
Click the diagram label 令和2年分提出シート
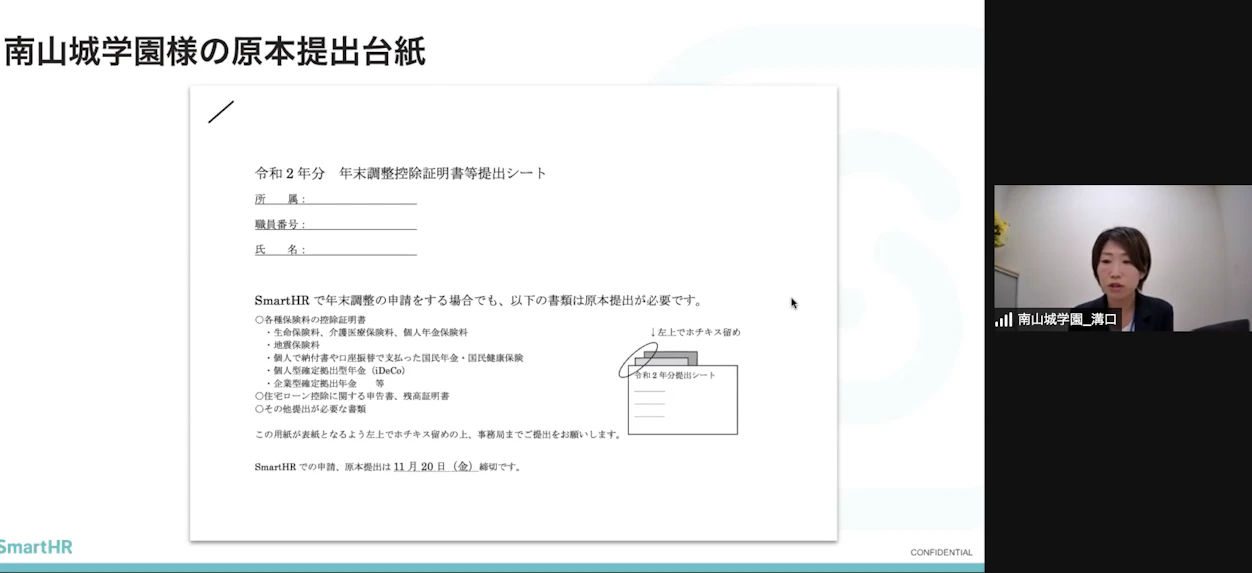click(x=675, y=375)
